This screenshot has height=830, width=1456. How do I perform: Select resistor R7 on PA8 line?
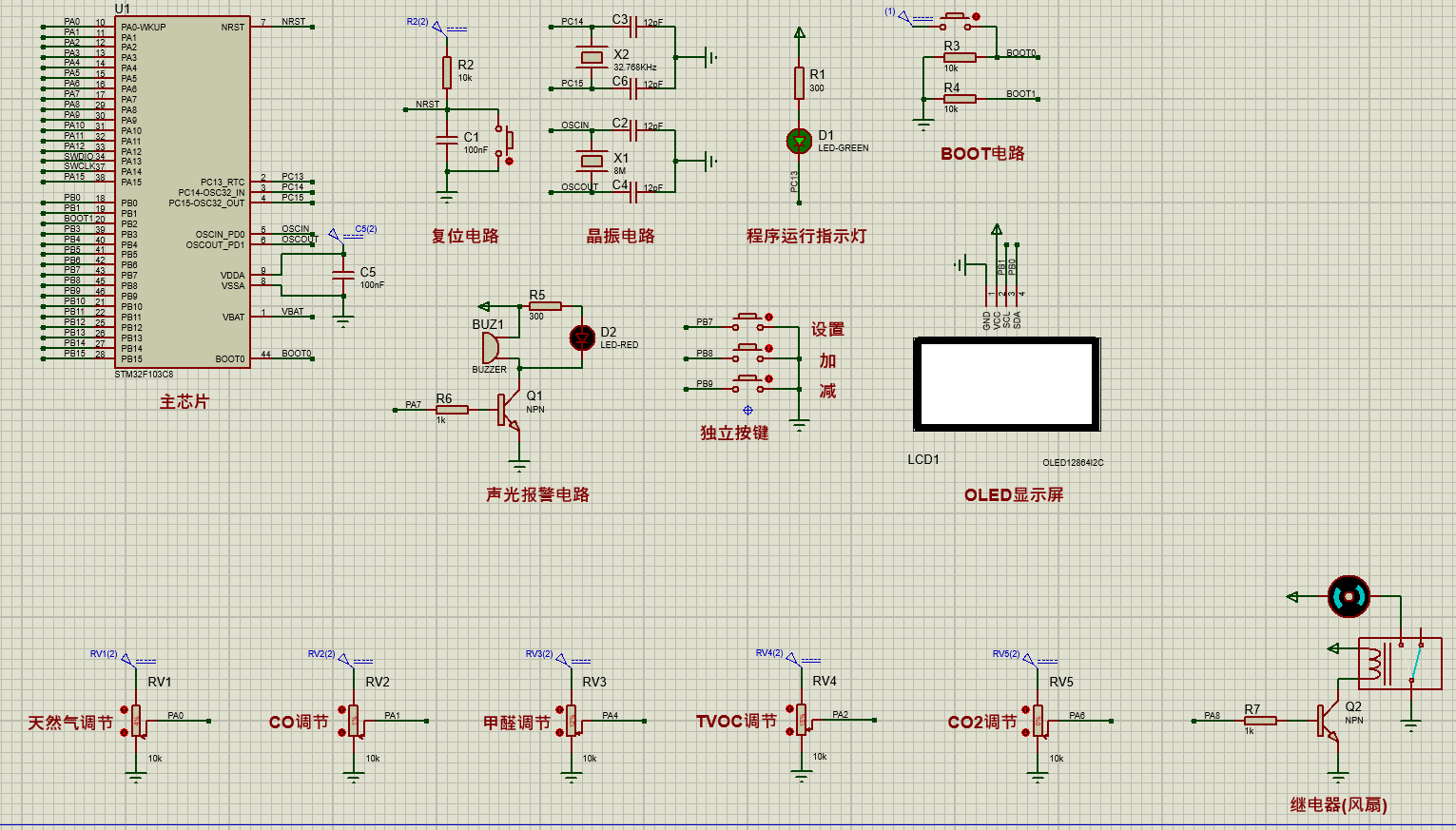tap(1260, 721)
